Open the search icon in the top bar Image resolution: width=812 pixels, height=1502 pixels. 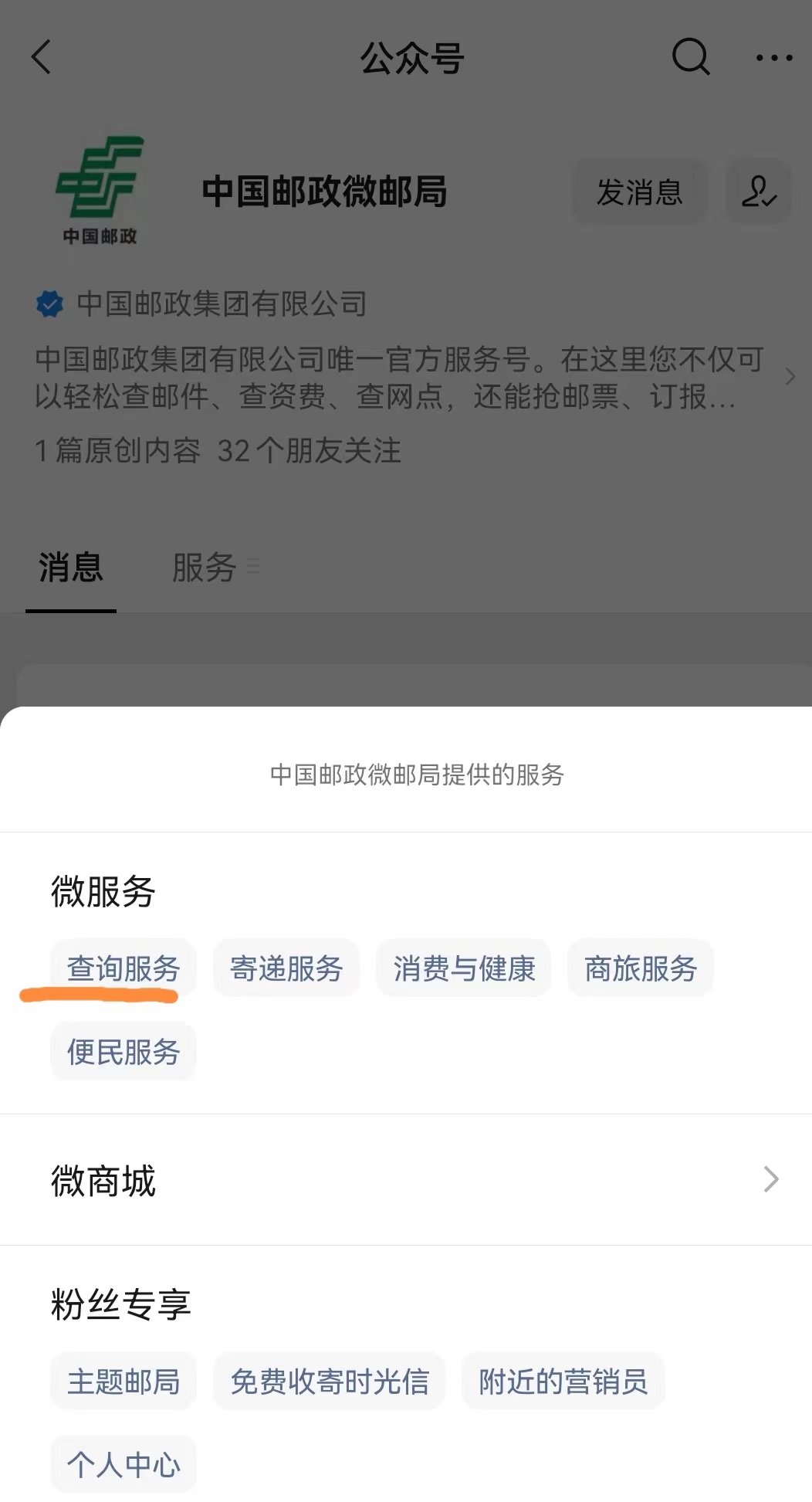click(689, 57)
